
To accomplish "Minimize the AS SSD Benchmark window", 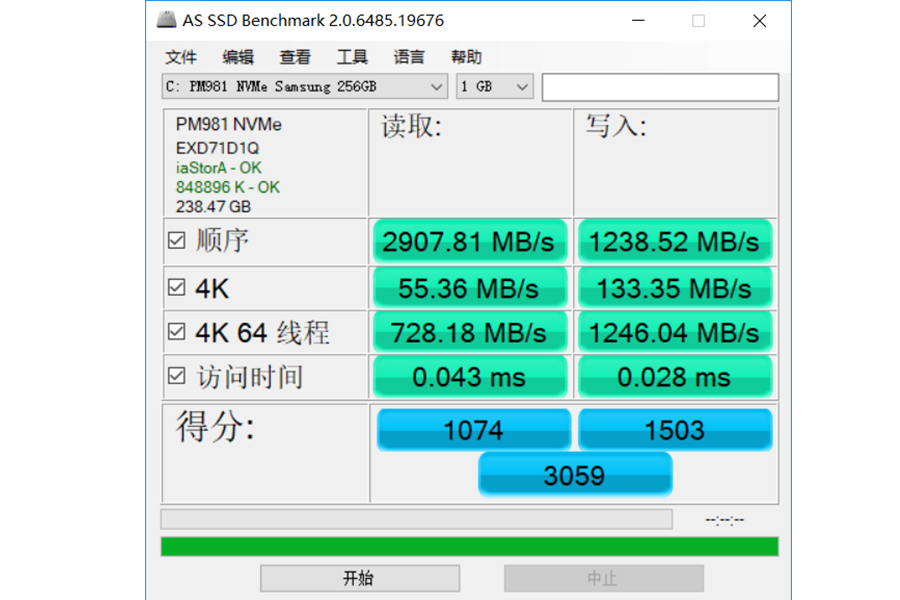I will click(x=638, y=21).
